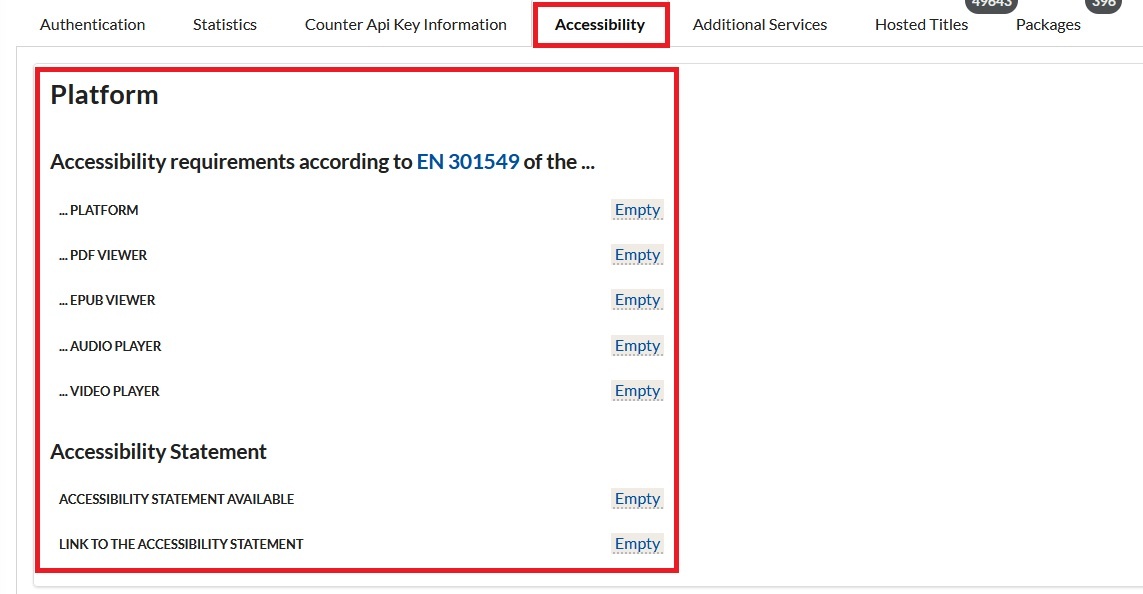Viewport: 1143px width, 594px height.
Task: Edit the Video Player Empty value
Action: coord(637,391)
